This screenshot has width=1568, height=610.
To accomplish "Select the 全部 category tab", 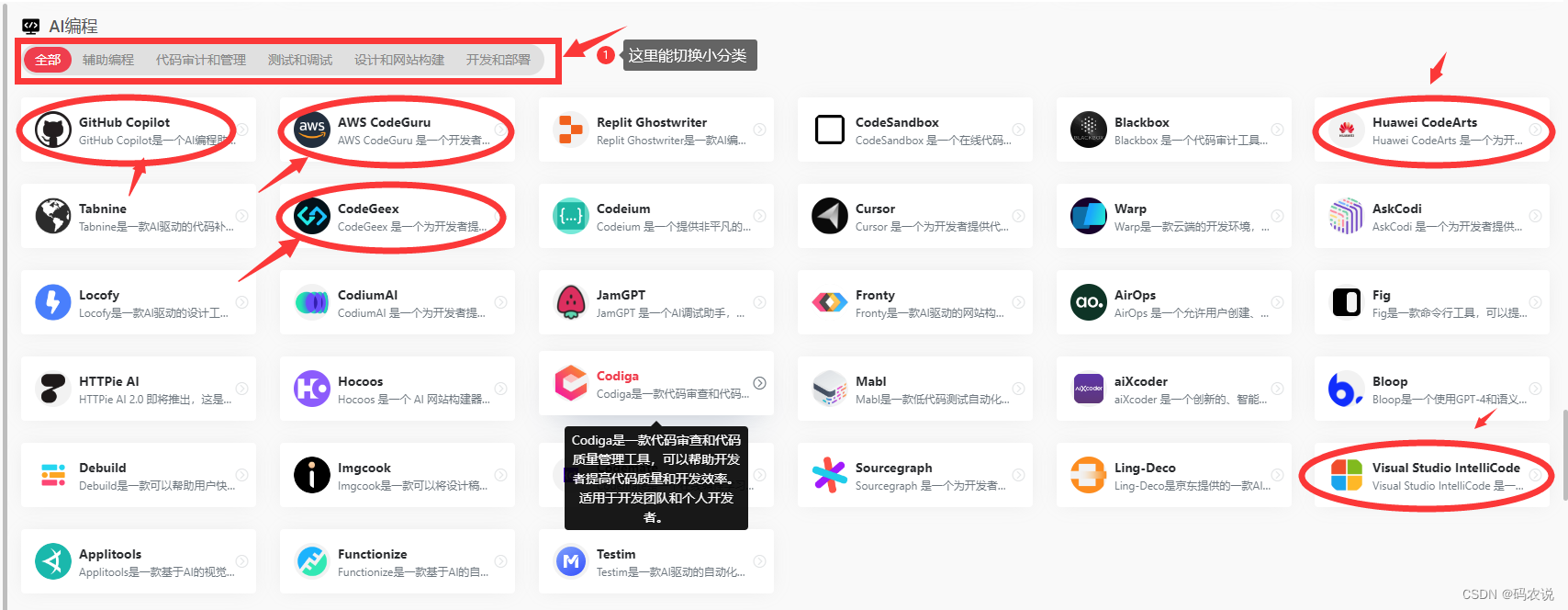I will coord(48,60).
